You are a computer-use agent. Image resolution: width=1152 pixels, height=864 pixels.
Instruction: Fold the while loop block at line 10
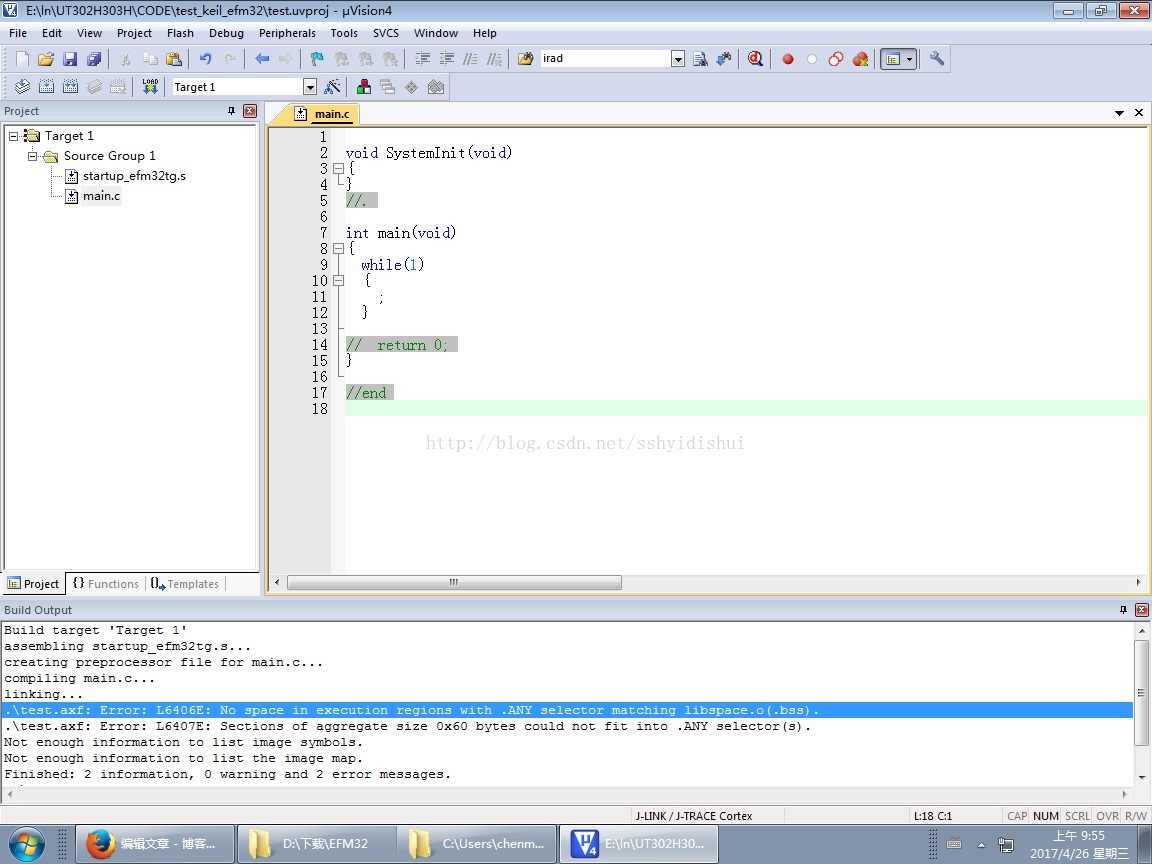[339, 280]
